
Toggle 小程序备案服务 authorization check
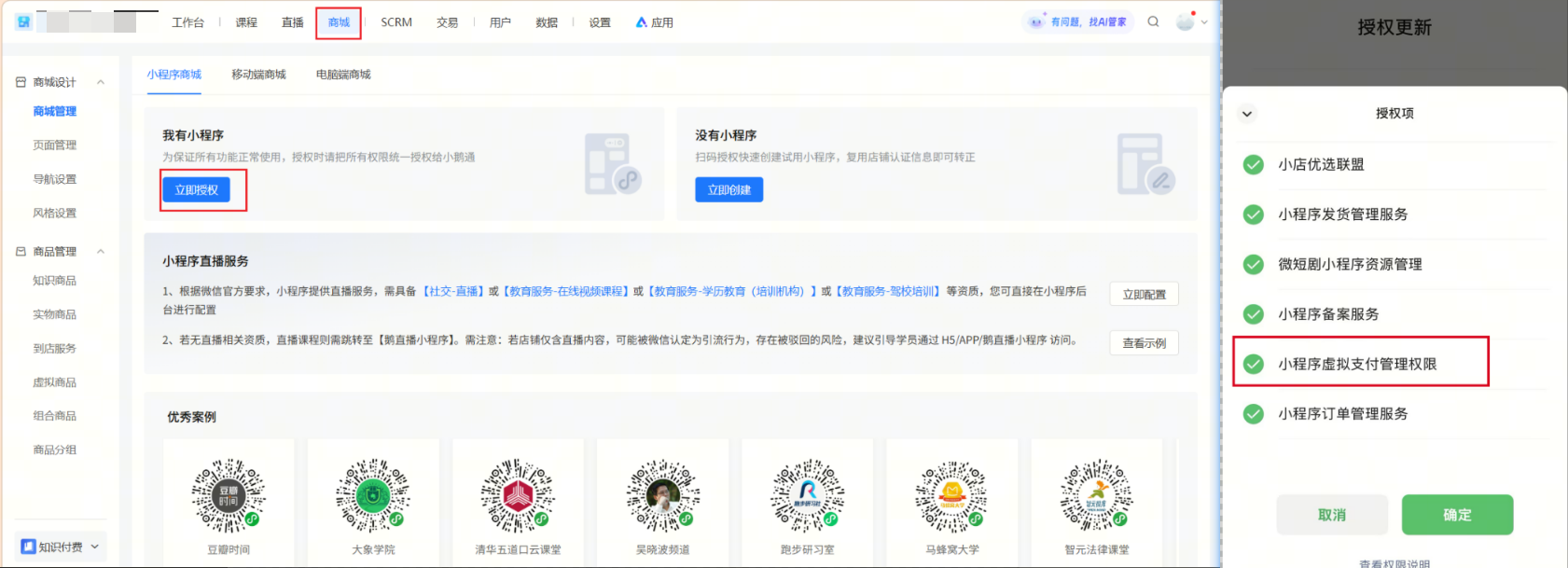[x=1254, y=314]
